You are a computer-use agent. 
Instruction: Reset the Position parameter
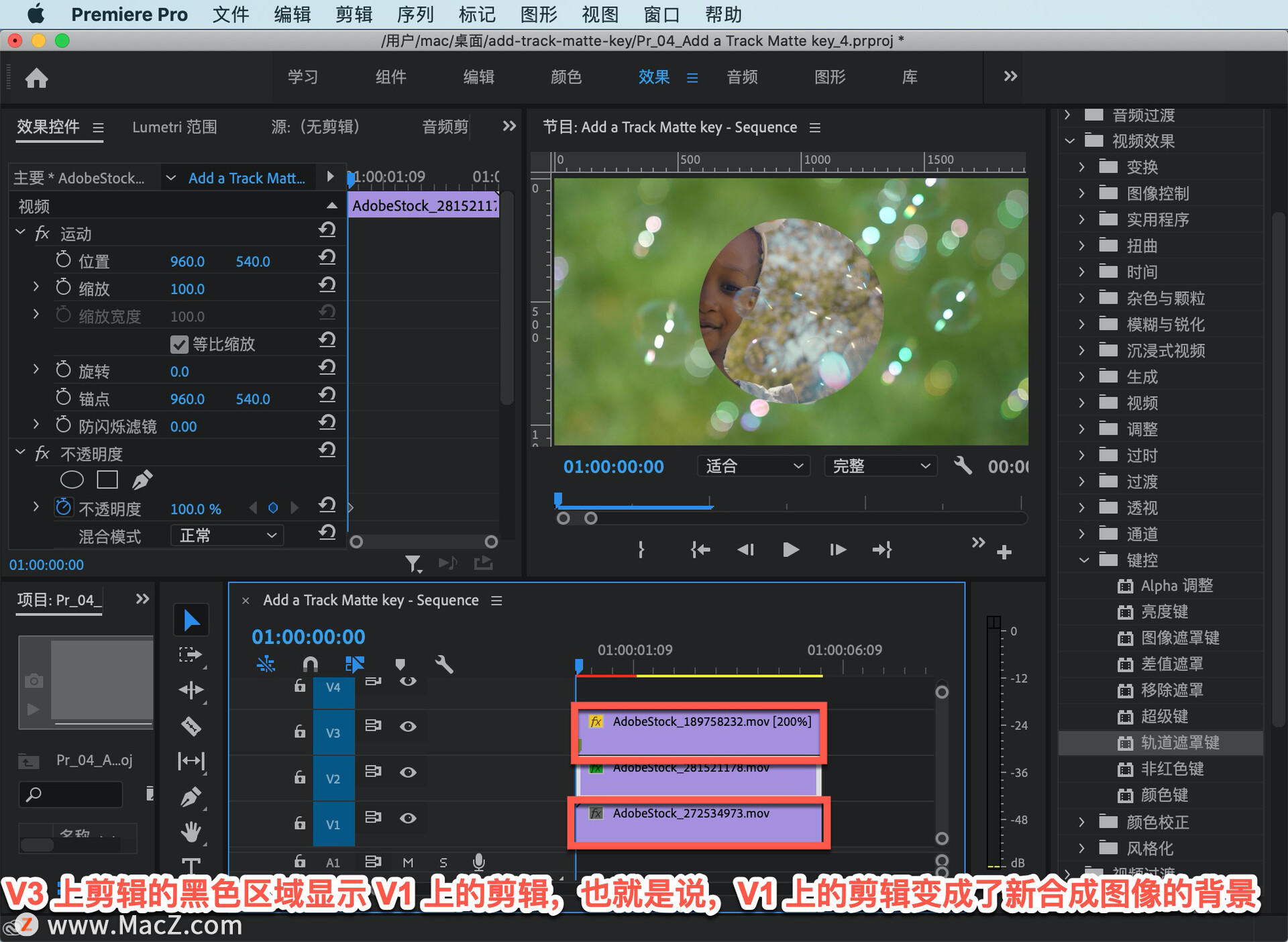point(327,258)
